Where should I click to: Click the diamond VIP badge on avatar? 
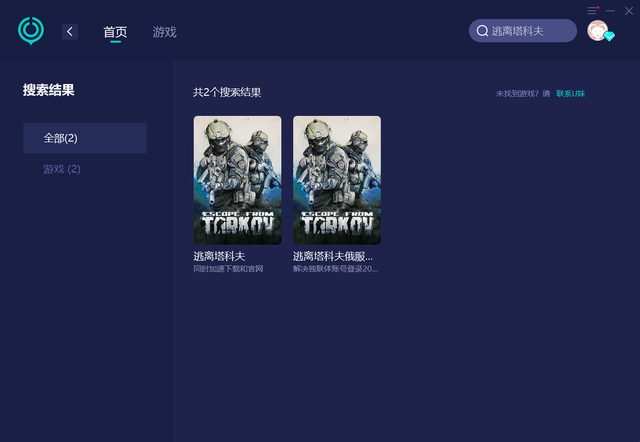(609, 36)
